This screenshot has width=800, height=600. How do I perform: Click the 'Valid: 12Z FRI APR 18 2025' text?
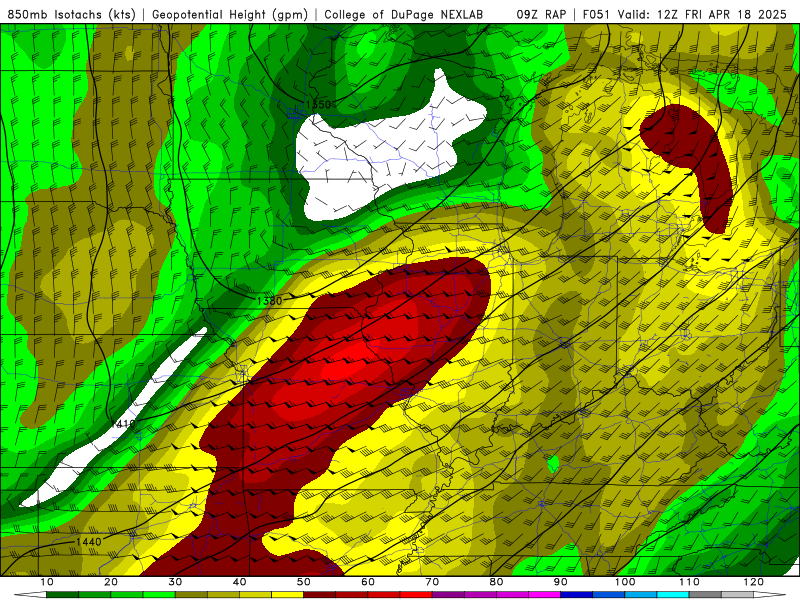(703, 15)
